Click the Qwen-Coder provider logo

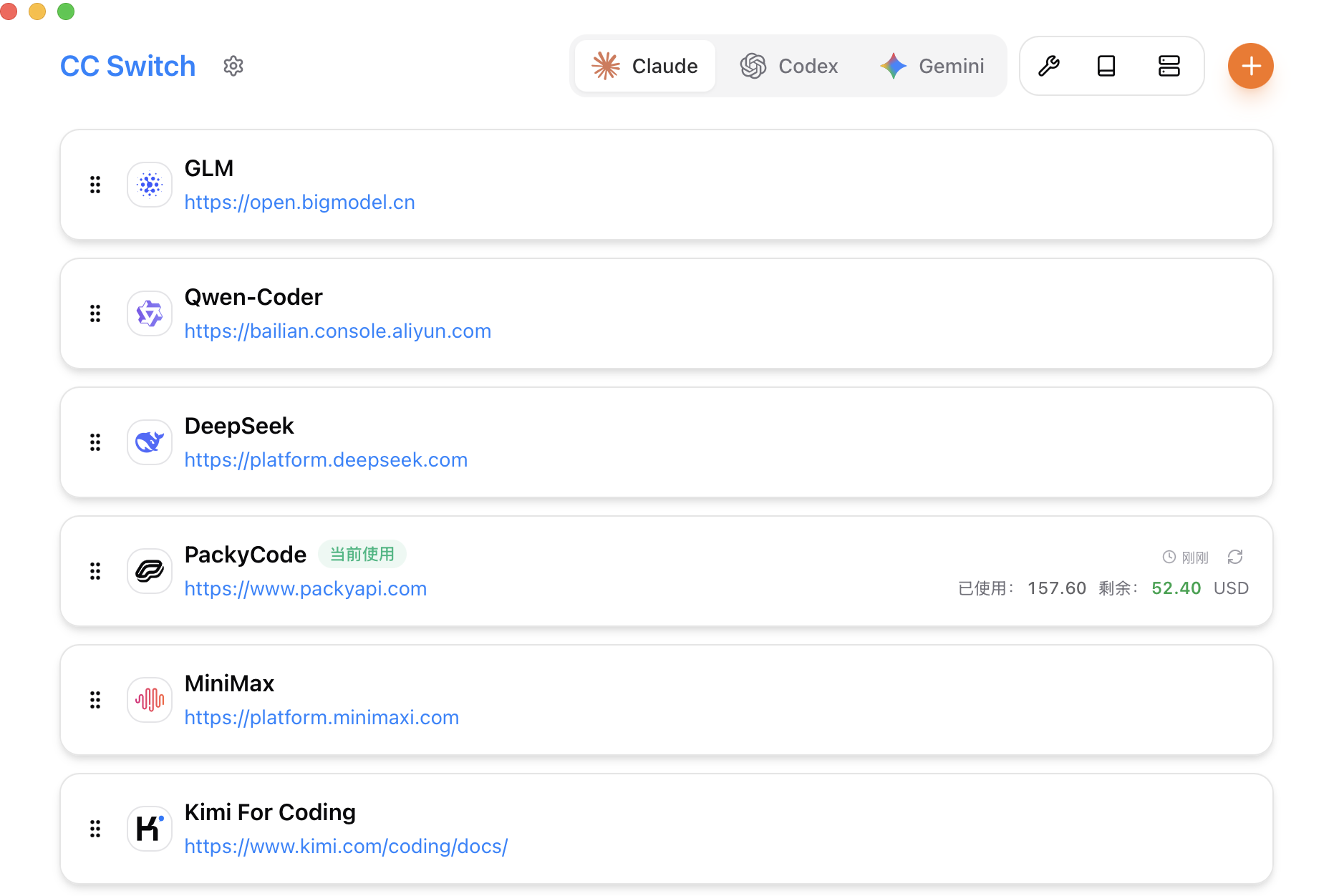149,313
